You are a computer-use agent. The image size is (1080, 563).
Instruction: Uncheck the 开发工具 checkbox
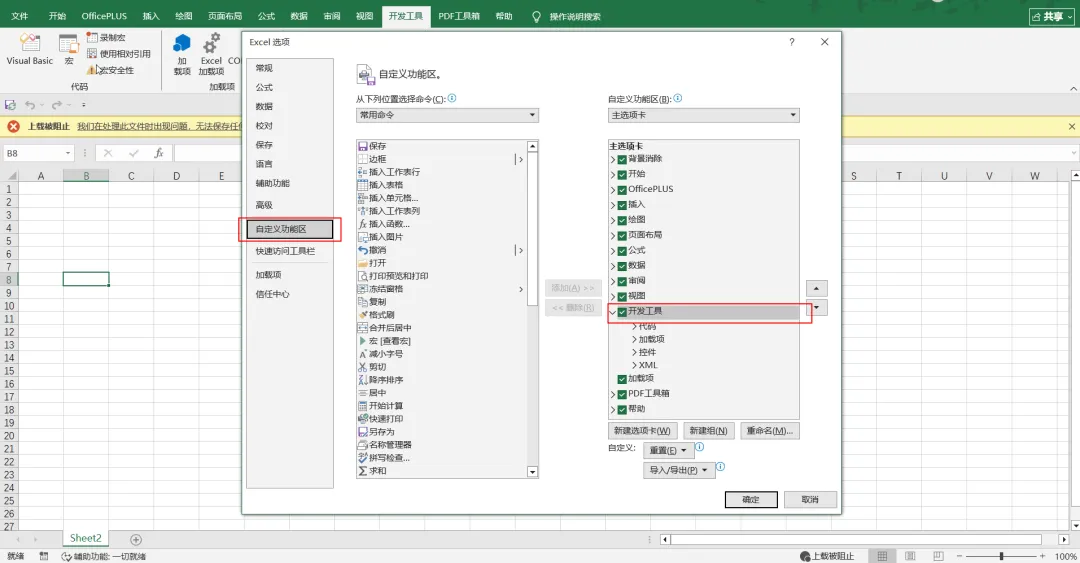pyautogui.click(x=622, y=312)
